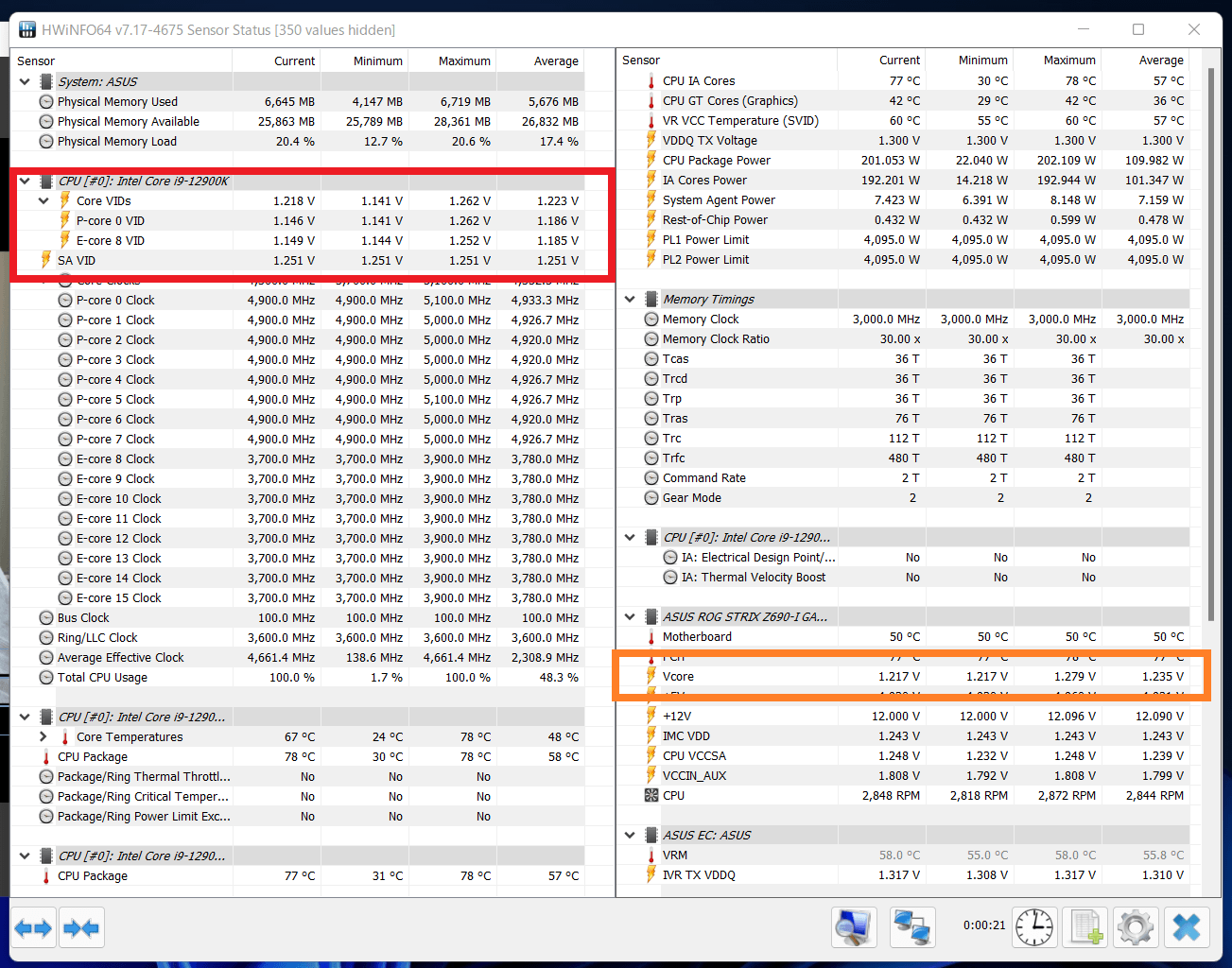The width and height of the screenshot is (1232, 968).
Task: Collapse the System: ASUS group
Action: click(25, 81)
